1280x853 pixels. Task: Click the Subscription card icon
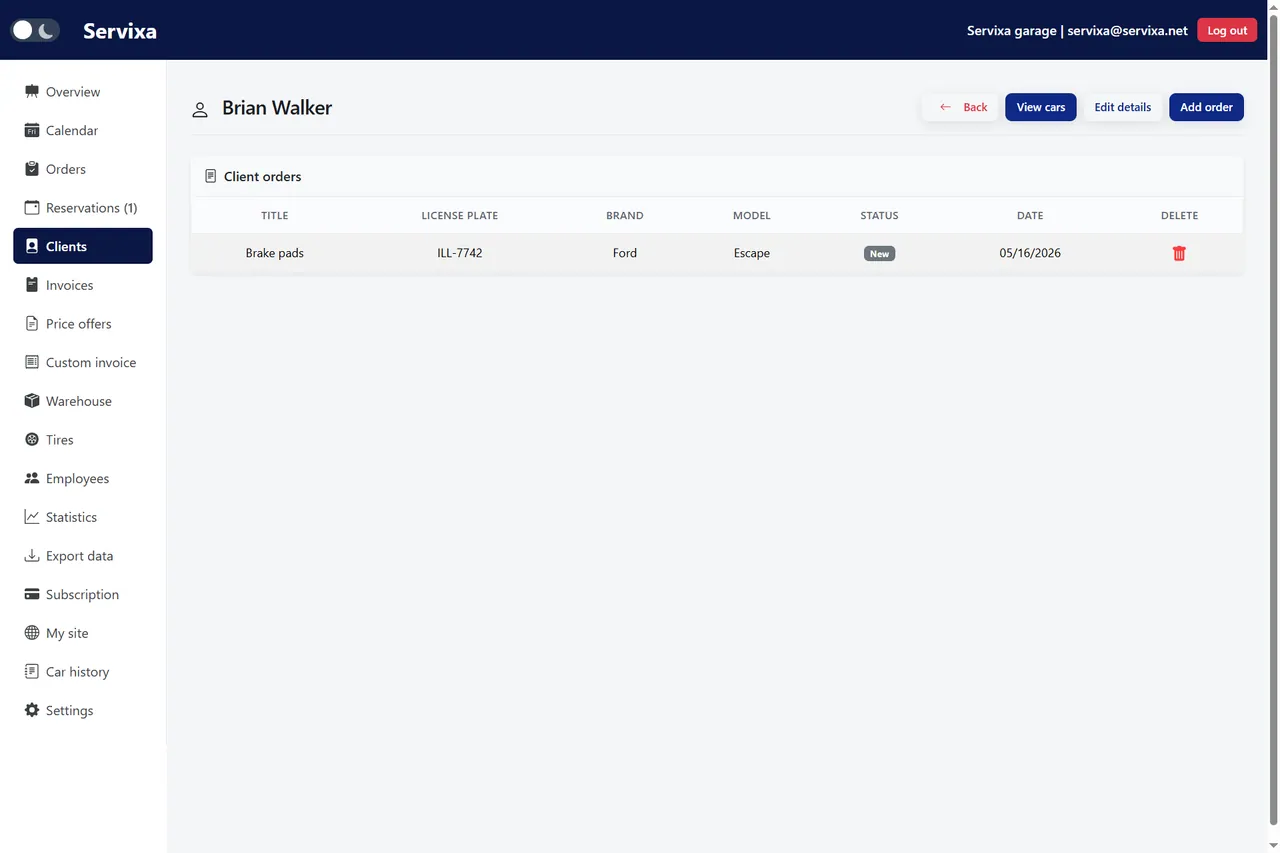(x=32, y=594)
